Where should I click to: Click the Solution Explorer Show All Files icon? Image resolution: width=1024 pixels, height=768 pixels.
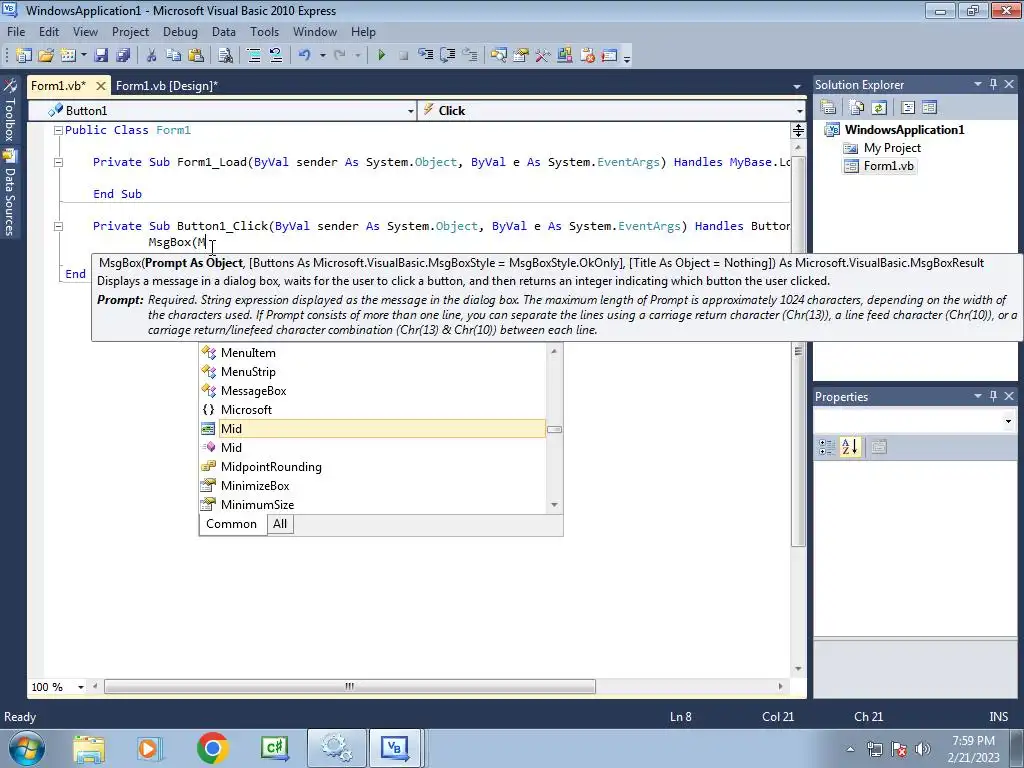pos(856,108)
